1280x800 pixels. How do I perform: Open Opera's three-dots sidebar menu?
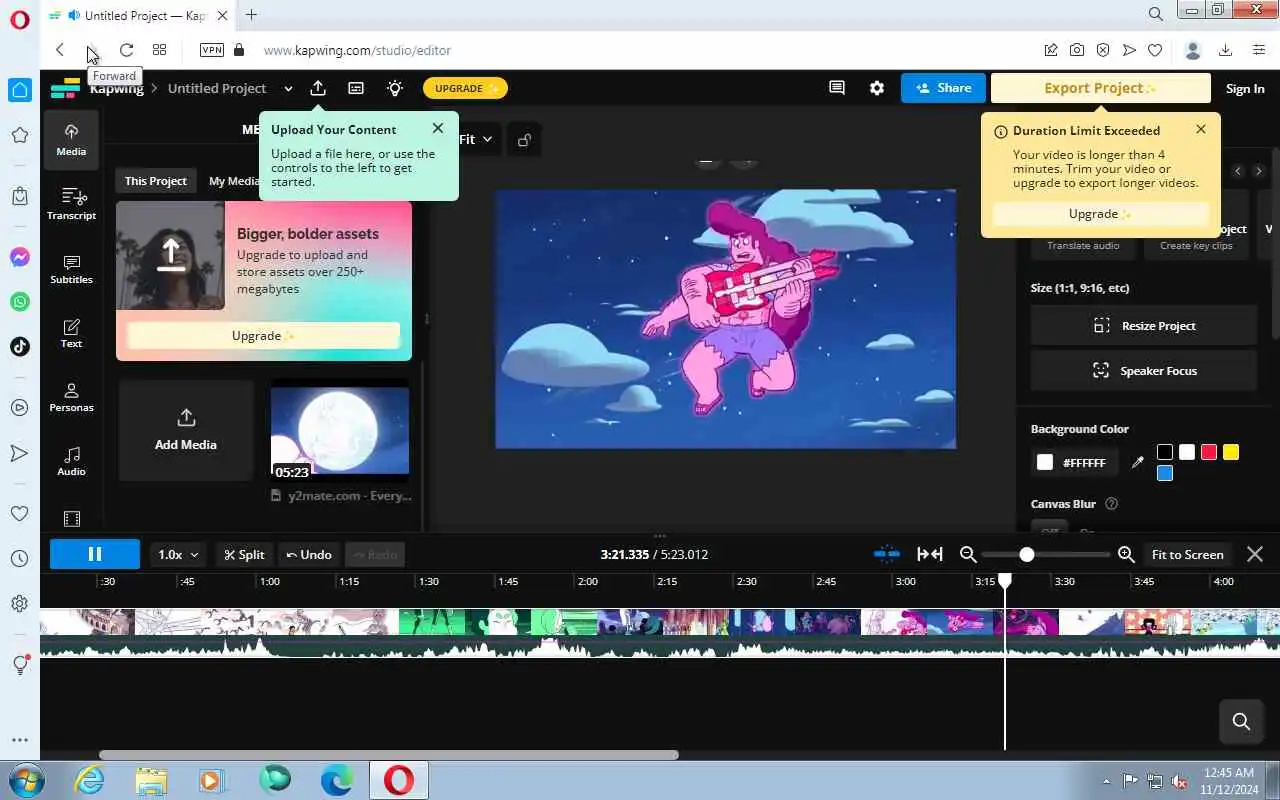tap(20, 741)
